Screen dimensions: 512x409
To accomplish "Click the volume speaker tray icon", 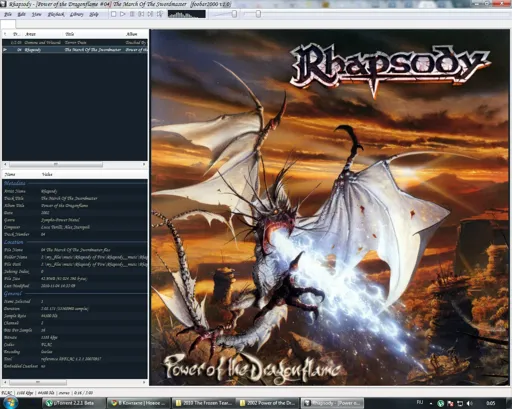I will point(470,403).
